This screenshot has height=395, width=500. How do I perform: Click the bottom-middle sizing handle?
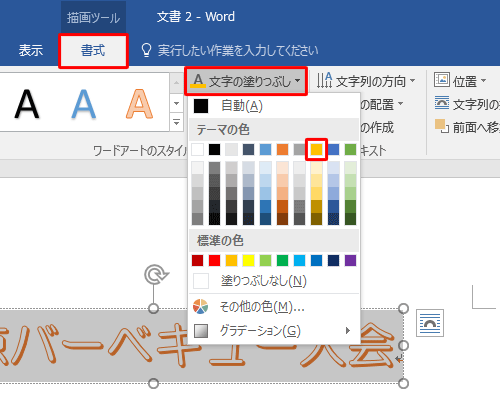pos(153,384)
